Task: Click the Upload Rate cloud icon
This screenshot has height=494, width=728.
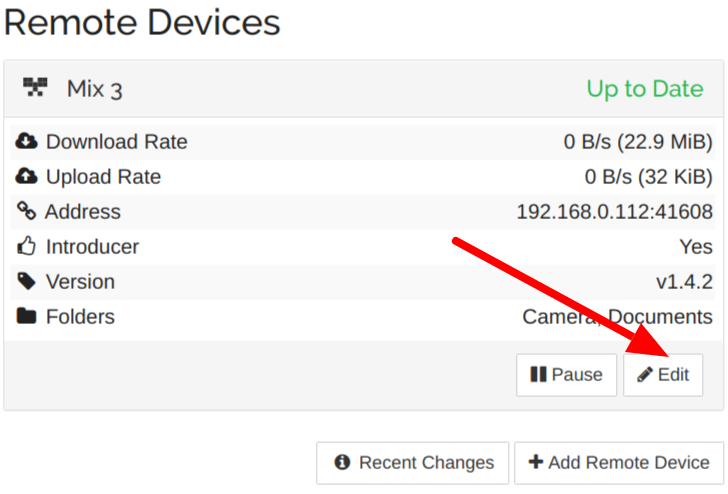Action: point(26,176)
